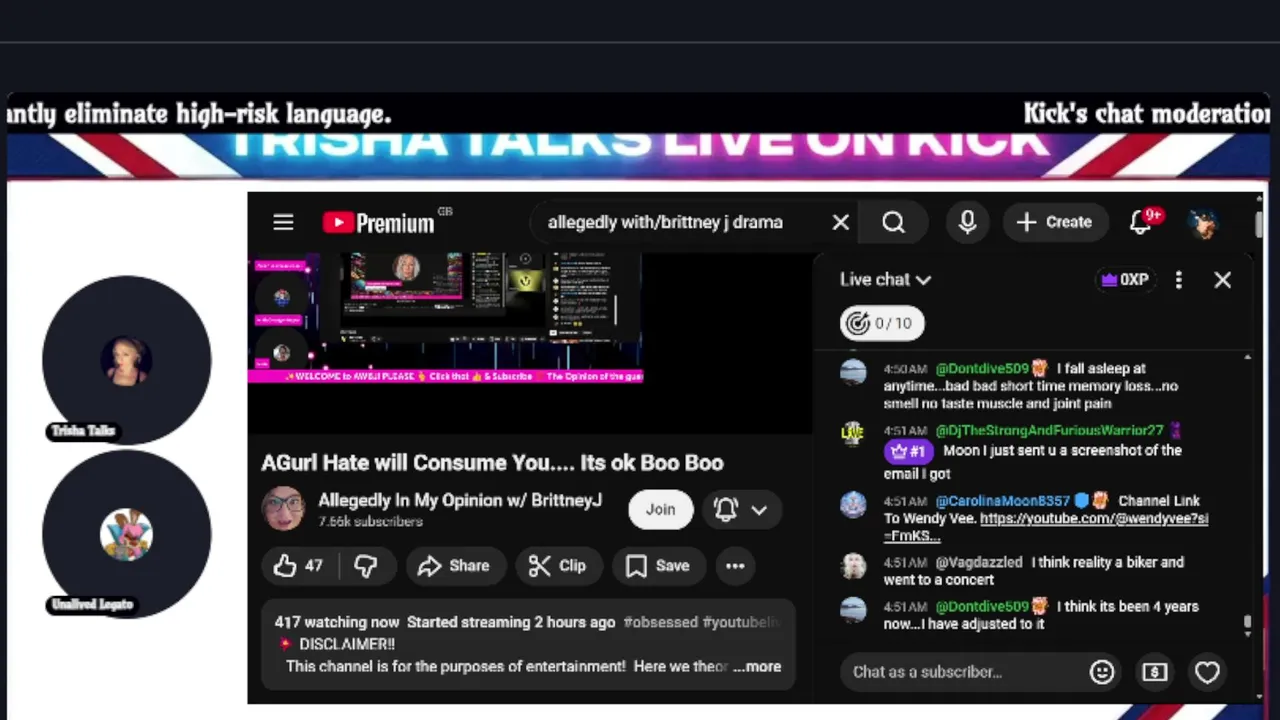Open the emoji picker in chat
The image size is (1280, 720).
[x=1102, y=672]
